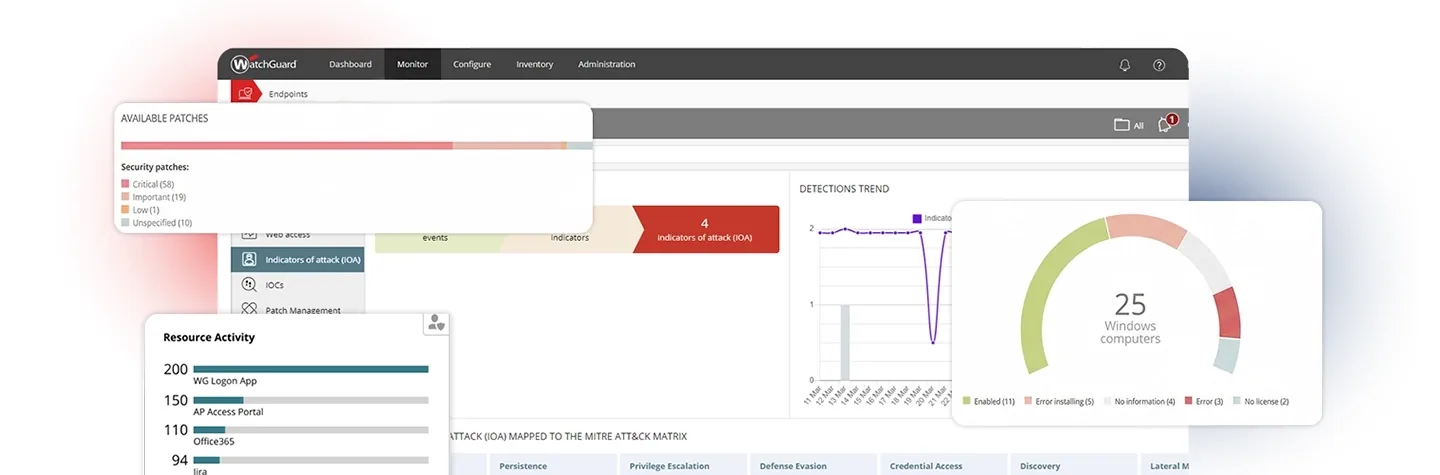The height and width of the screenshot is (475, 1440).
Task: Click the Defense Evasion column header
Action: pos(812,465)
